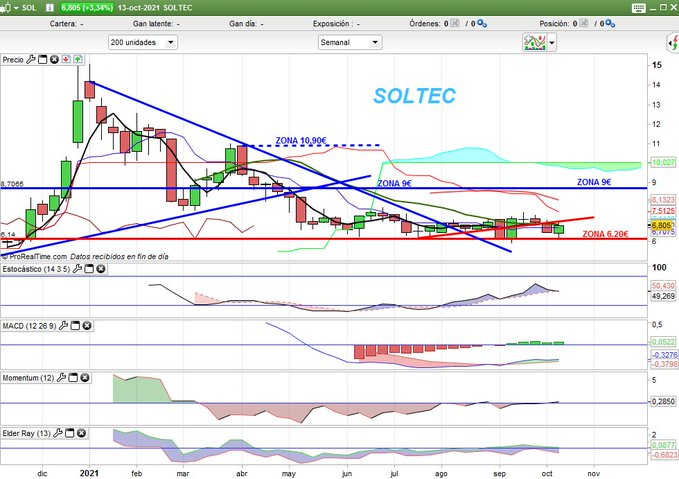Image resolution: width=679 pixels, height=479 pixels.
Task: Maximize the MACD panel
Action: [x=75, y=326]
